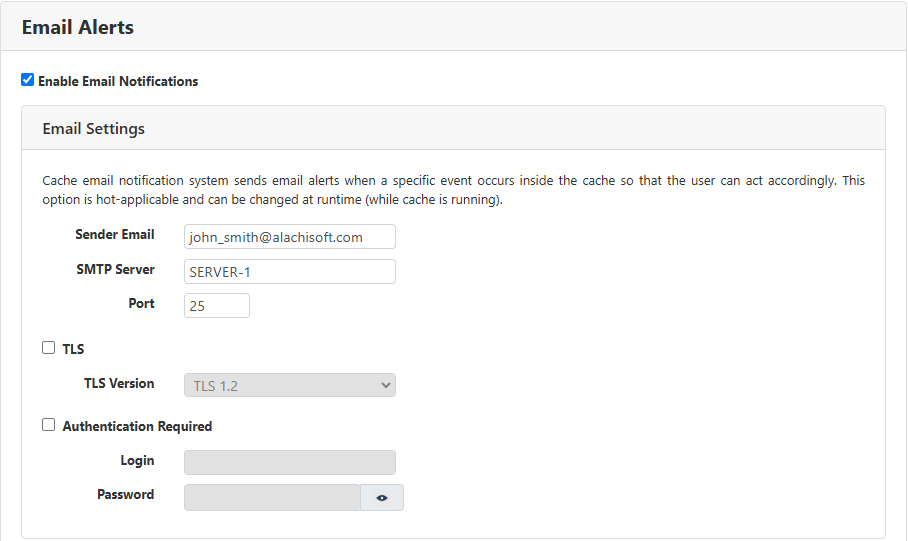Check Authentication Required box
The width and height of the screenshot is (908, 541).
tap(49, 425)
